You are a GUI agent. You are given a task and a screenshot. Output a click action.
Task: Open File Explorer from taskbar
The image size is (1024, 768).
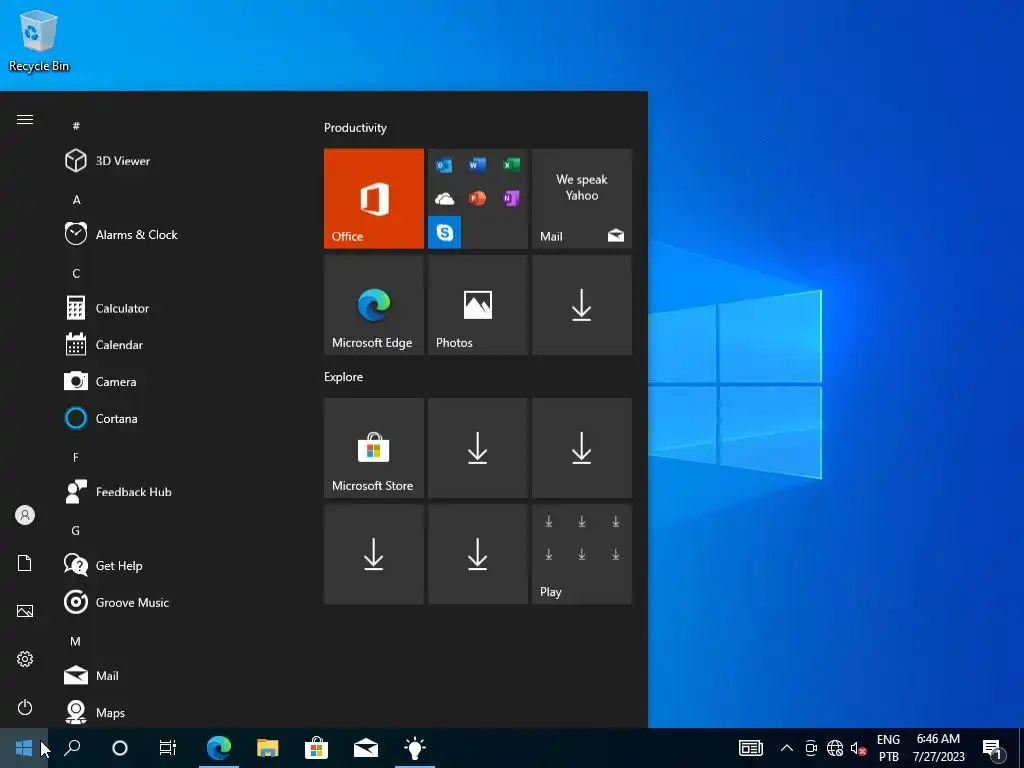pos(268,748)
